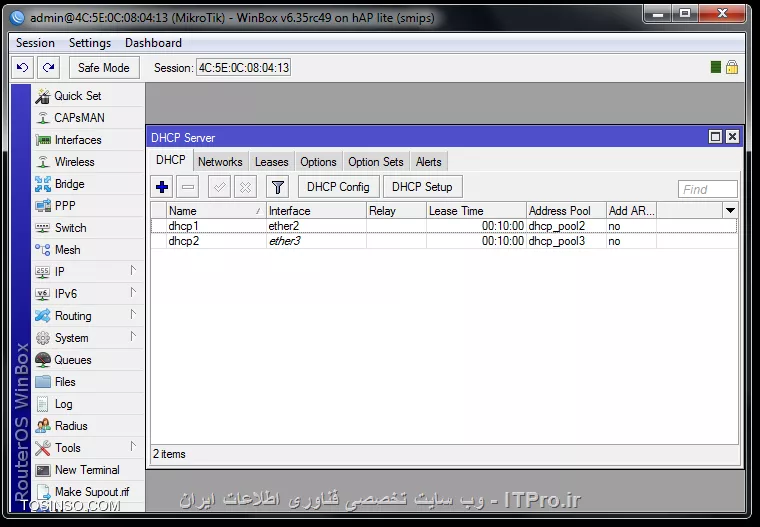Image resolution: width=760 pixels, height=527 pixels.
Task: Open the Session menu
Action: [35, 43]
